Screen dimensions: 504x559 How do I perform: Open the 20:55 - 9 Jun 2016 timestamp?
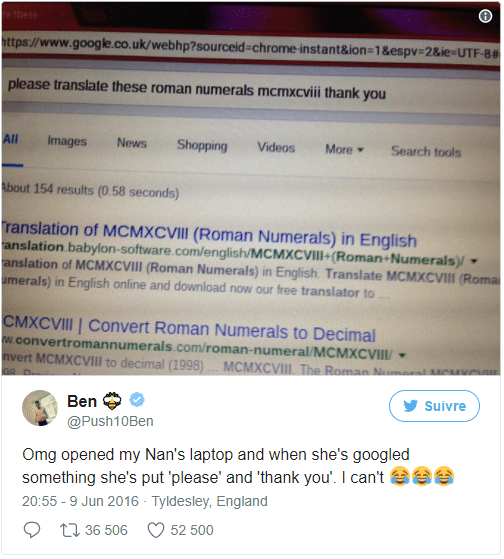click(x=80, y=501)
